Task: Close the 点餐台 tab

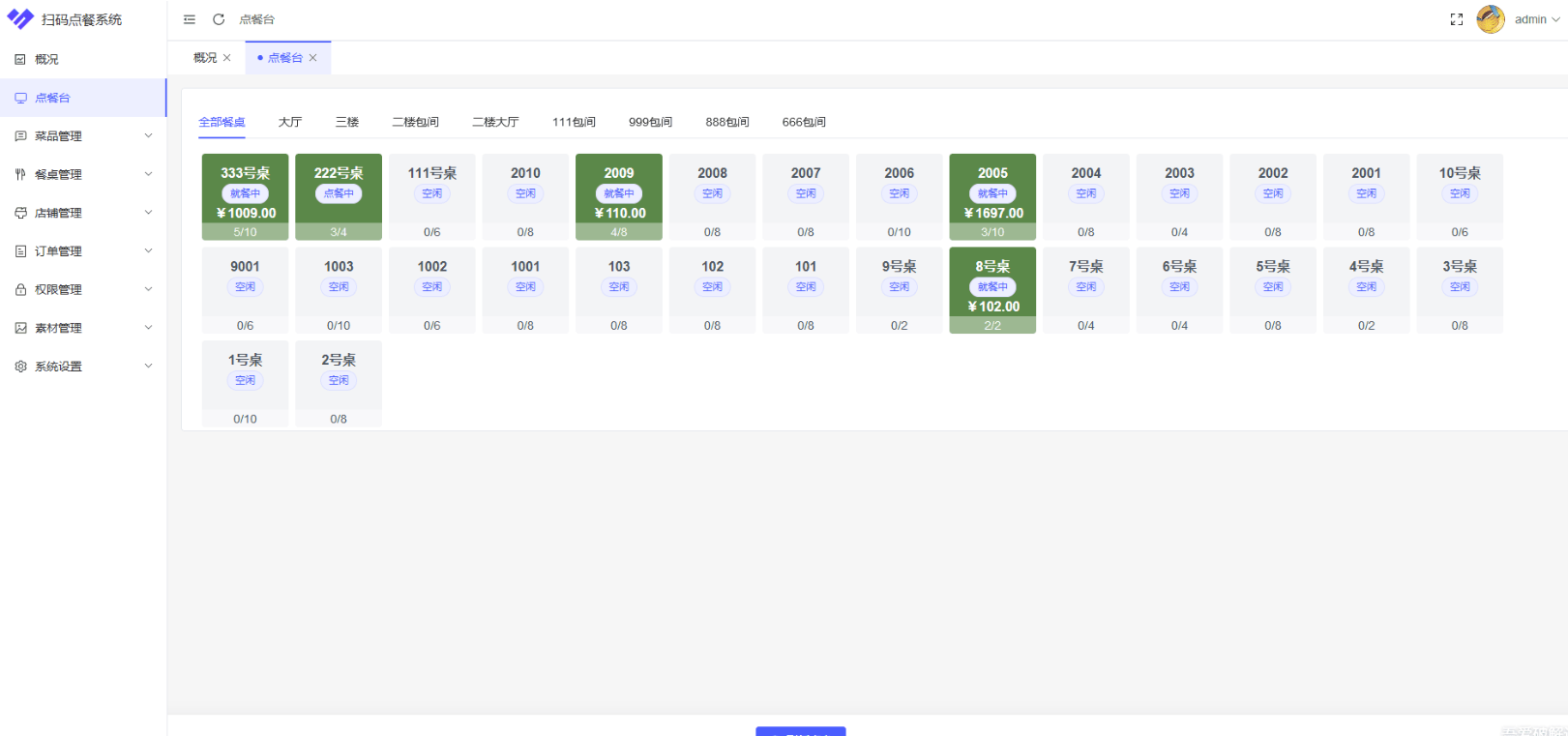Action: click(313, 58)
